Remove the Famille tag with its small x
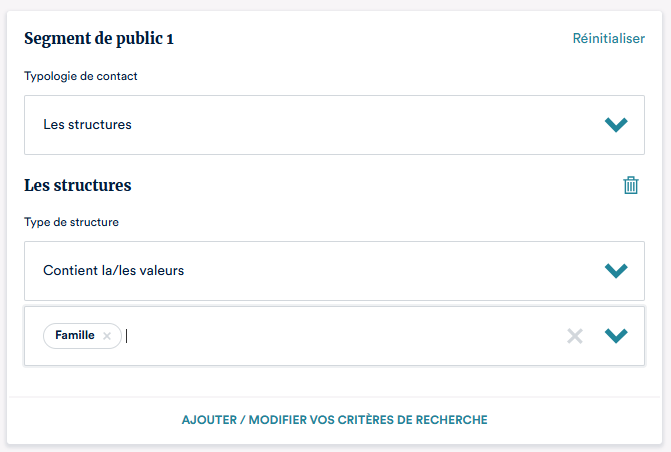Screen dimensions: 671x452 107,336
